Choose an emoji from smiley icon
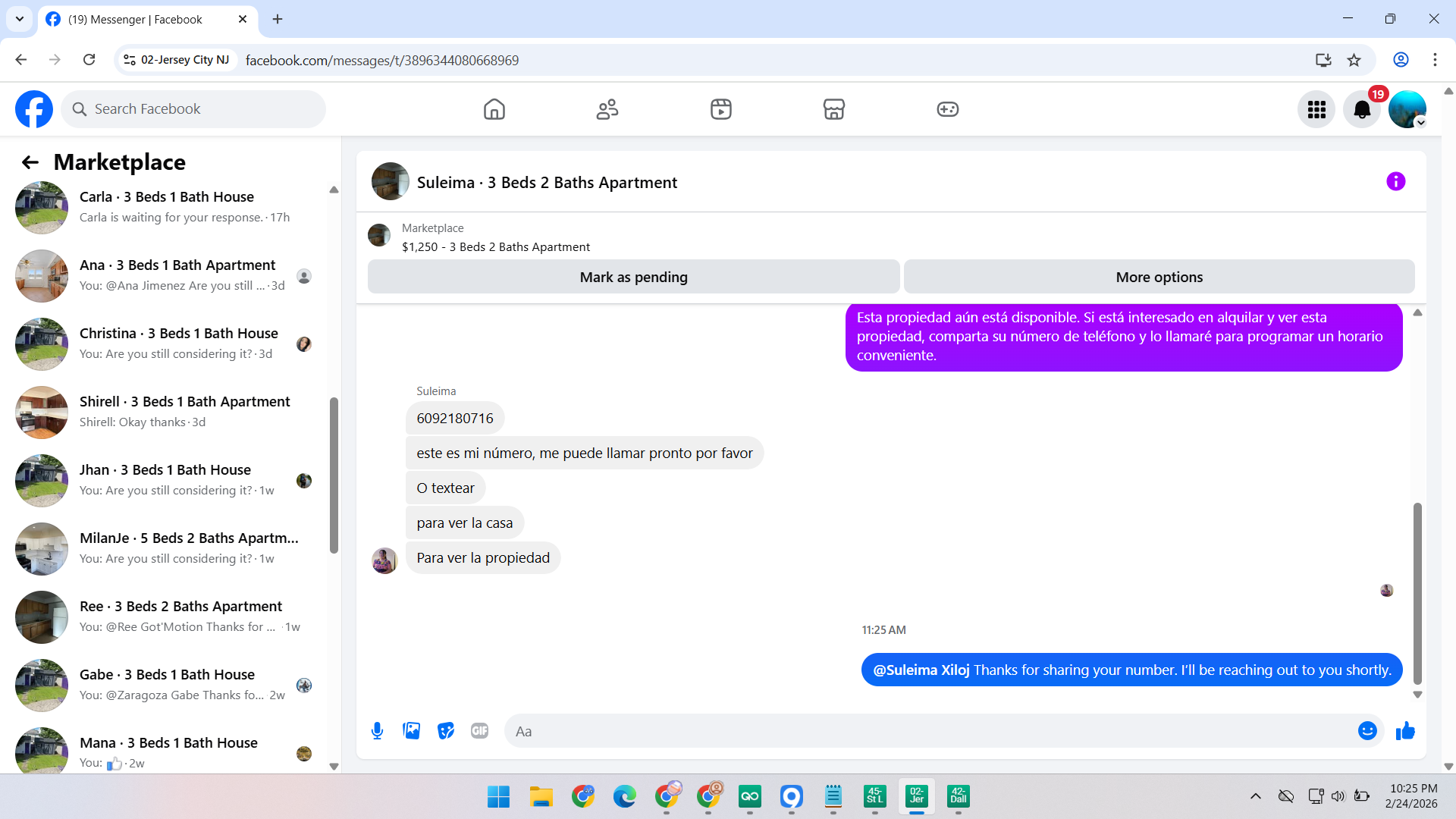Screen dimensions: 1456x819 pyautogui.click(x=1367, y=731)
